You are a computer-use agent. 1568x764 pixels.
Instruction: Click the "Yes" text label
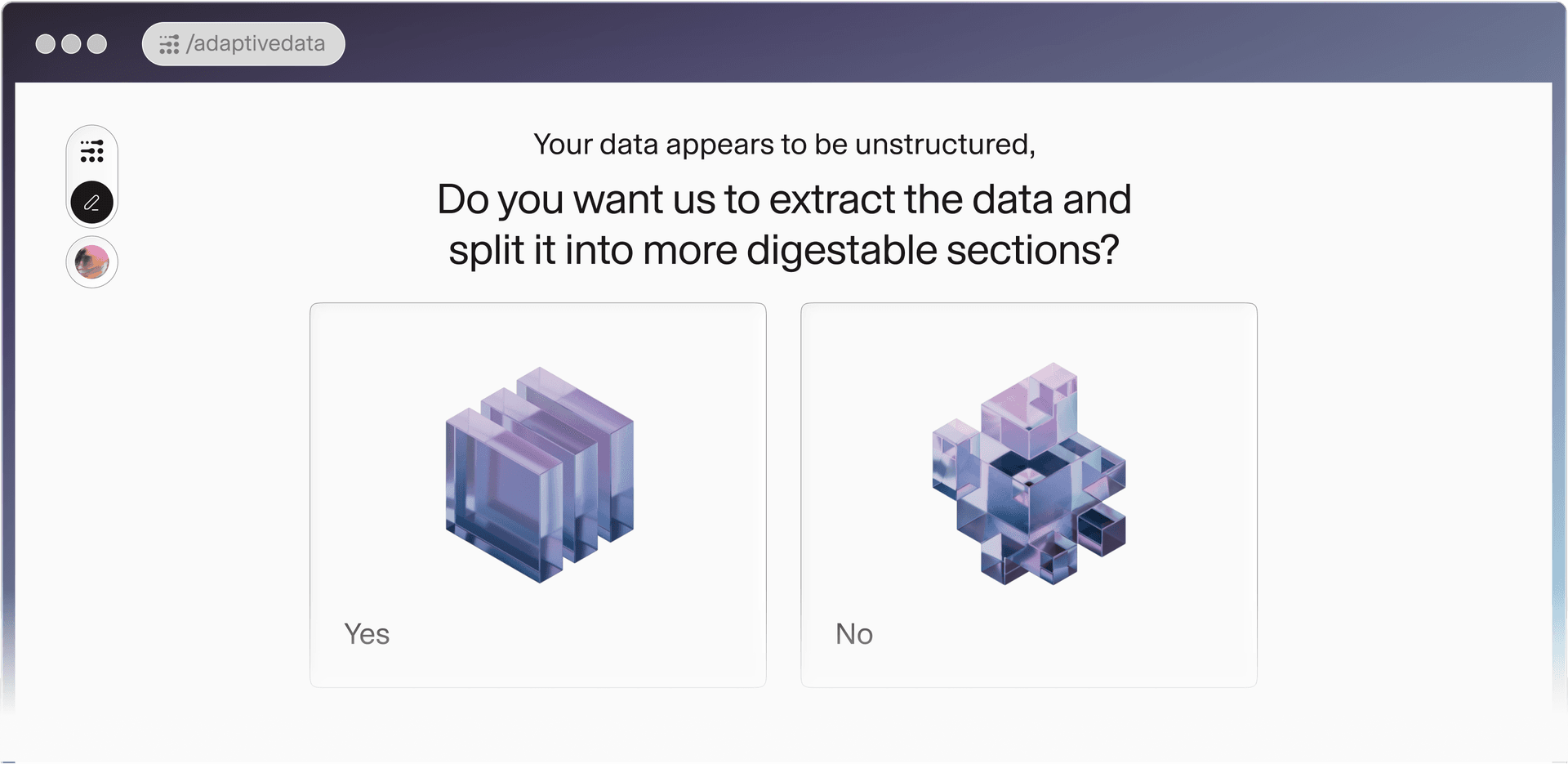click(x=367, y=634)
